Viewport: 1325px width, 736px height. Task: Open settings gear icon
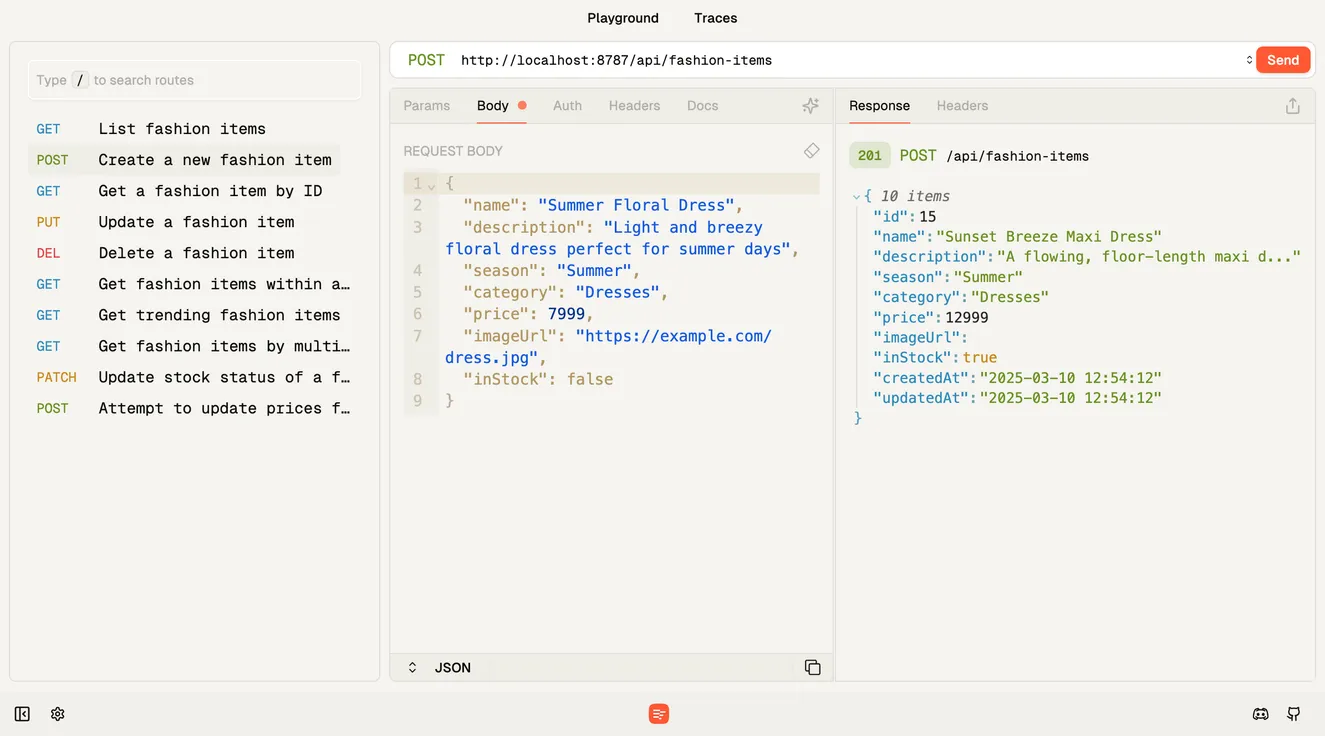pyautogui.click(x=58, y=714)
